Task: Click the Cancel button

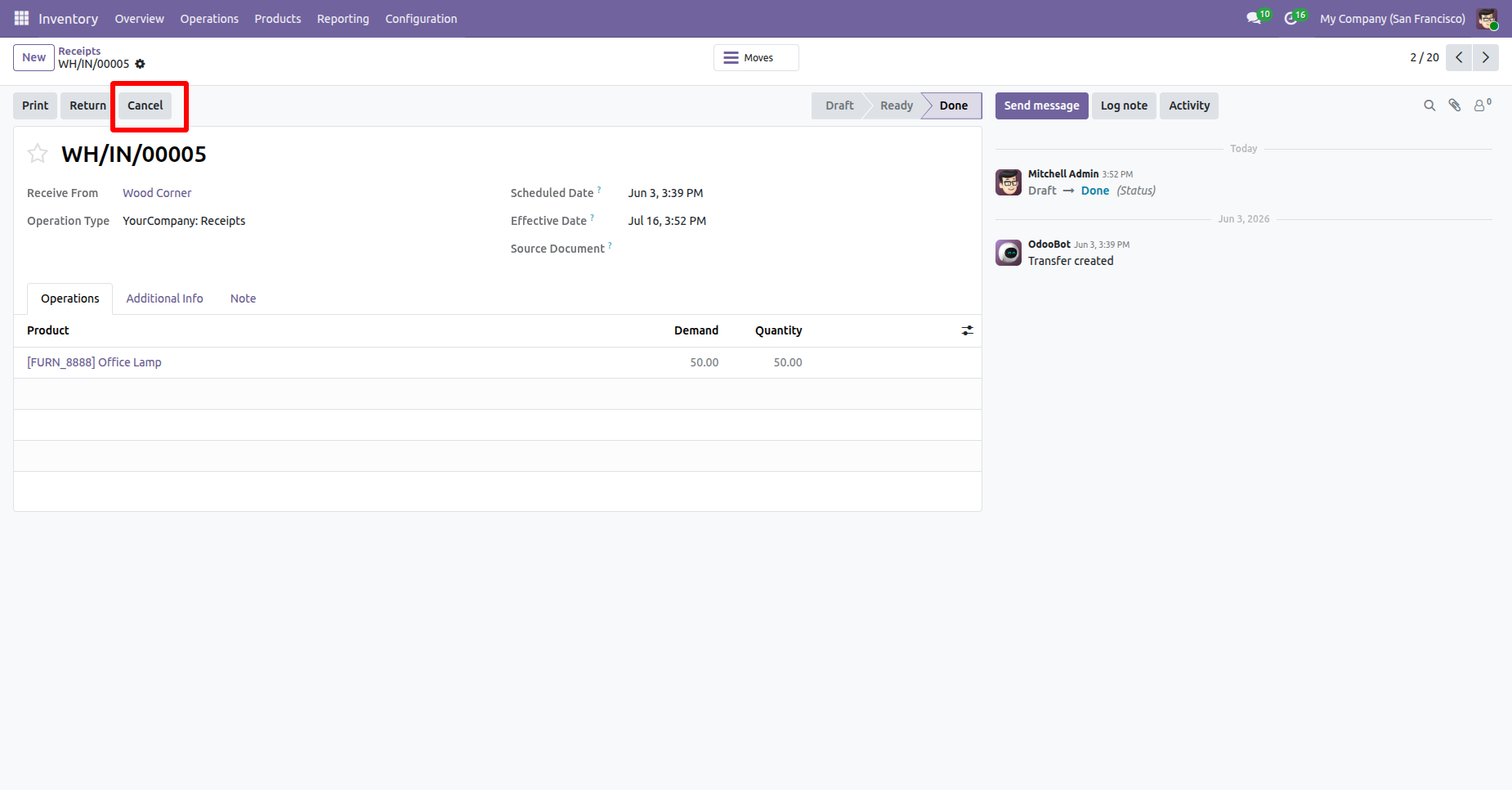Action: tap(145, 105)
